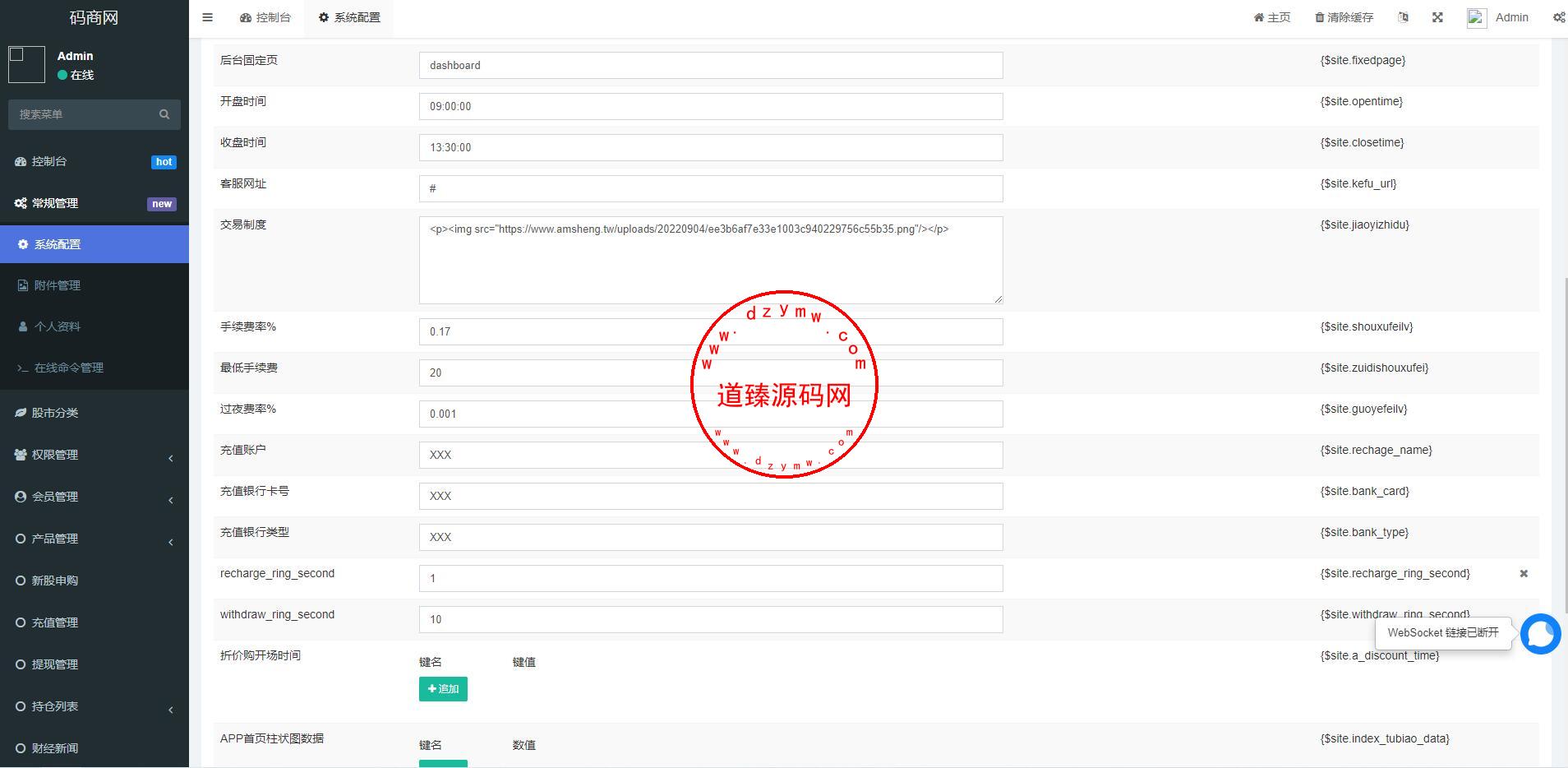Select 系统配置 in the sidebar

pos(95,244)
